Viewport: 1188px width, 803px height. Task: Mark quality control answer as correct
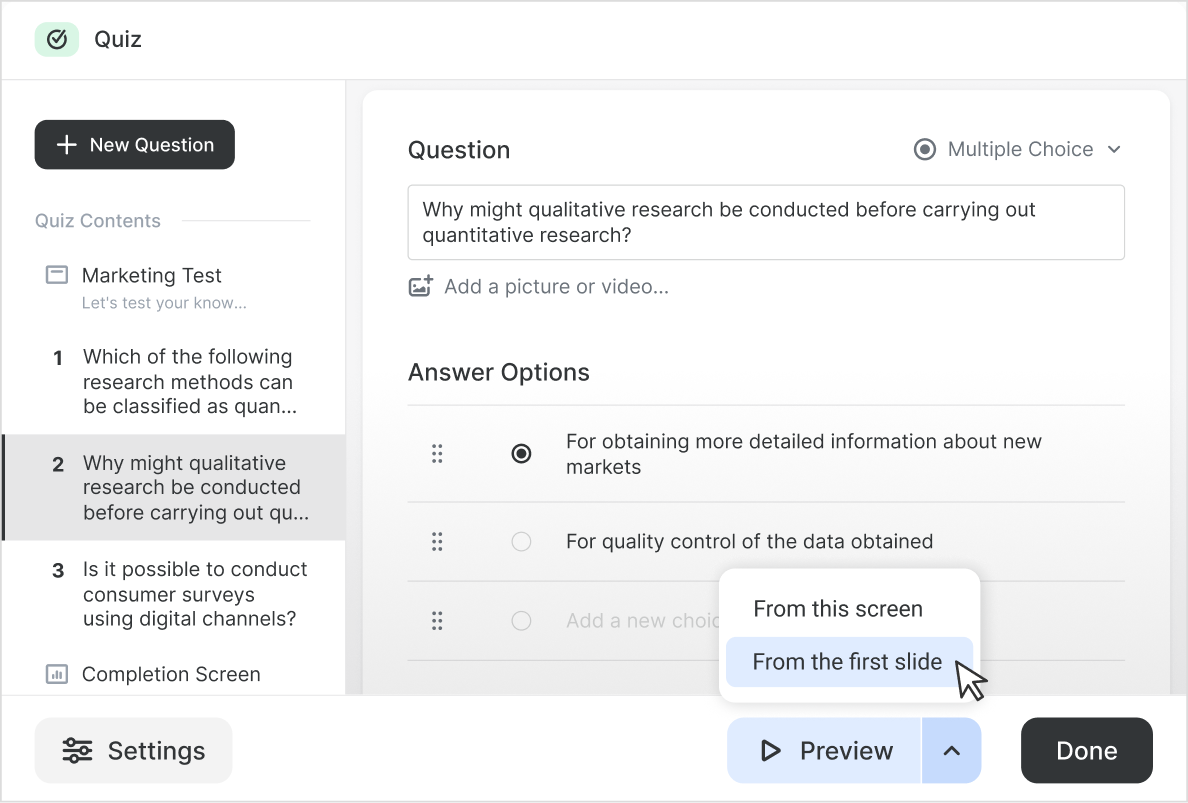tap(521, 542)
